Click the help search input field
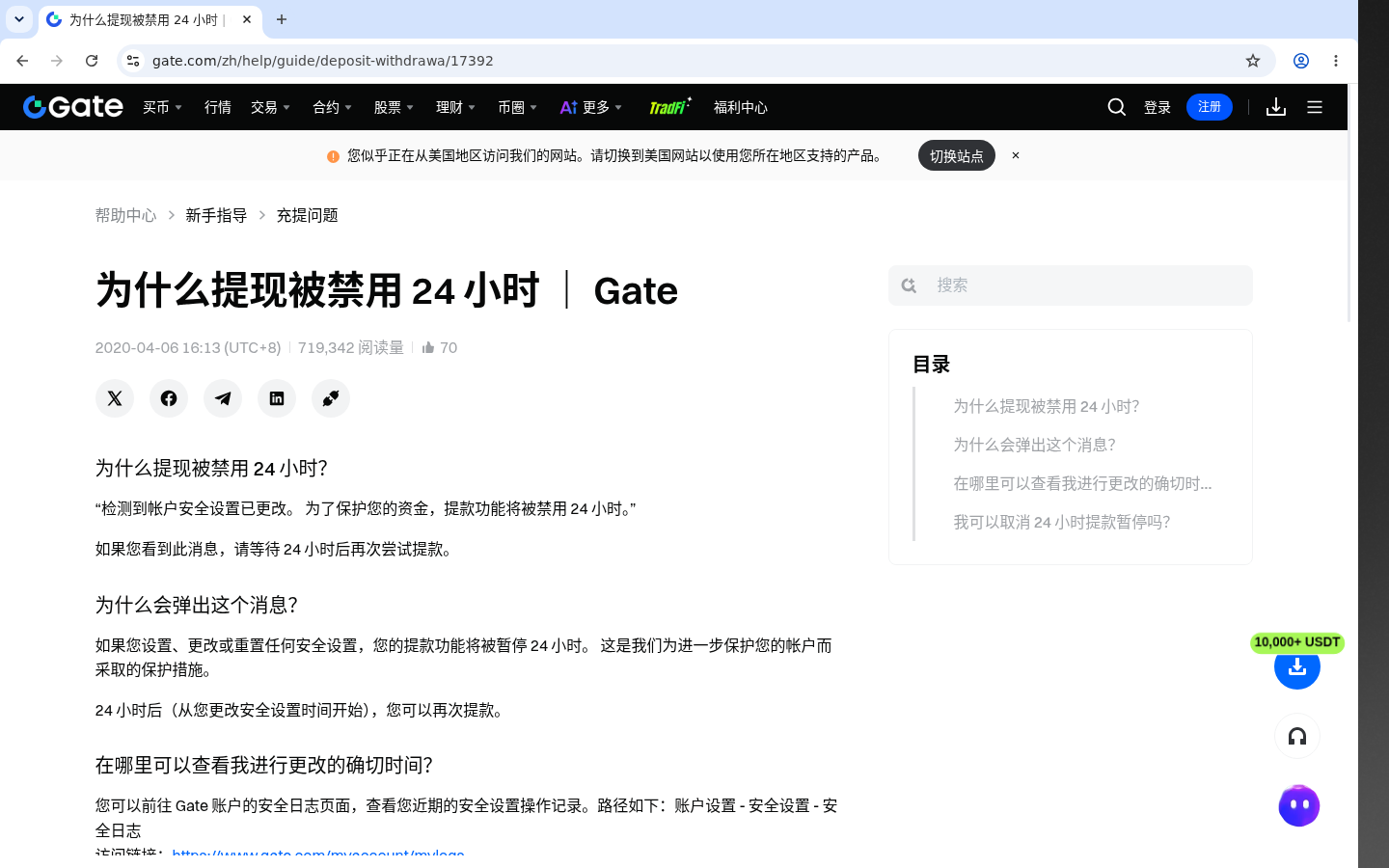Screen dimensions: 1389x868 coord(1071,285)
